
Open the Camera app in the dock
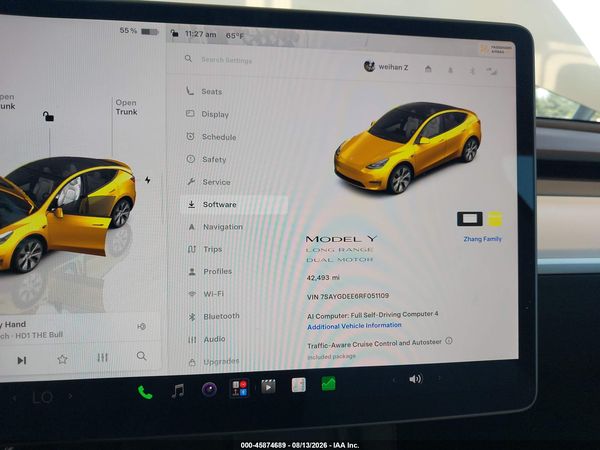pos(209,390)
